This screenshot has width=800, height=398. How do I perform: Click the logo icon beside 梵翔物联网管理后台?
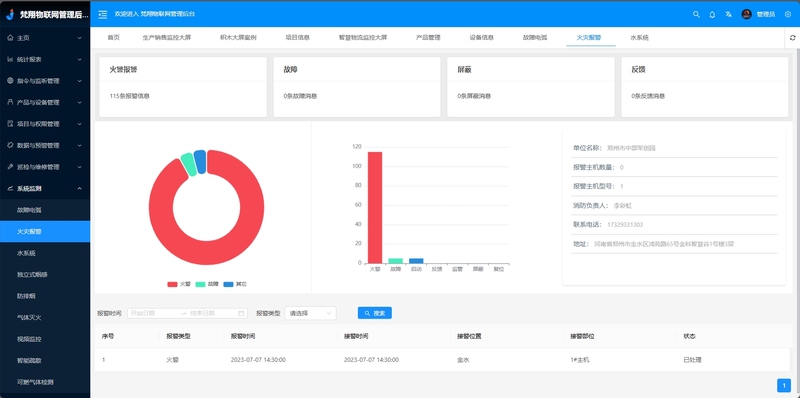tap(10, 14)
